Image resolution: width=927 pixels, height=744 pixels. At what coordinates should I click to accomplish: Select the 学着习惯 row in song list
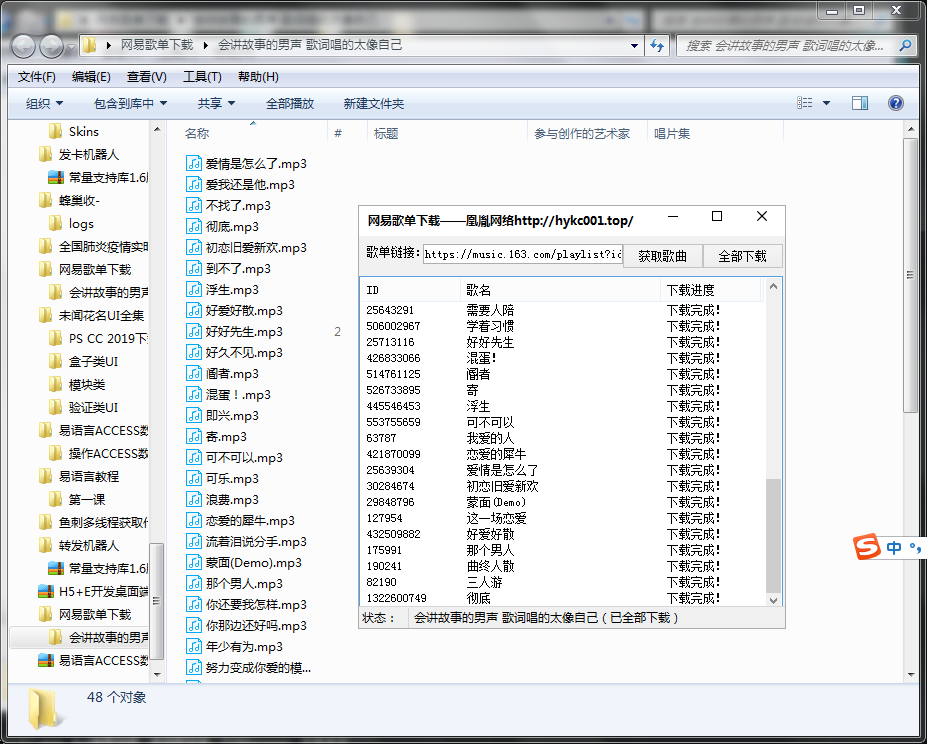[x=562, y=326]
